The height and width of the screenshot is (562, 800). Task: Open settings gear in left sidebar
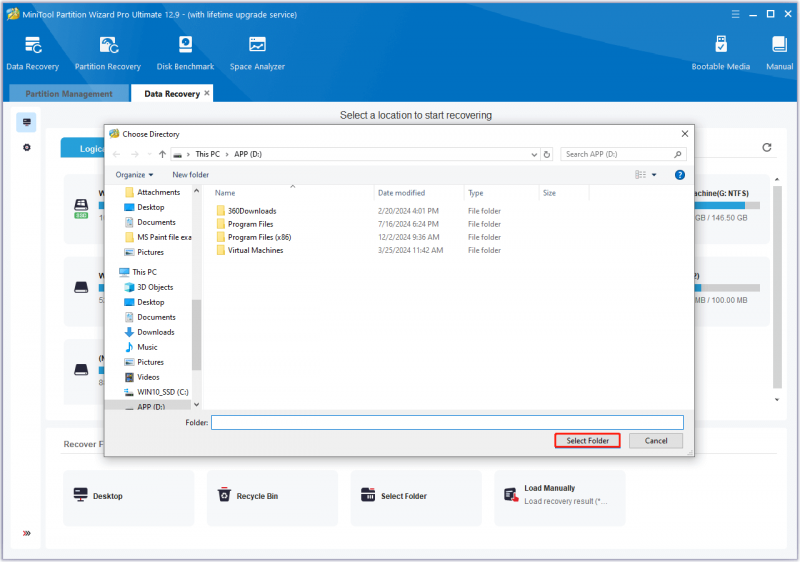(27, 147)
